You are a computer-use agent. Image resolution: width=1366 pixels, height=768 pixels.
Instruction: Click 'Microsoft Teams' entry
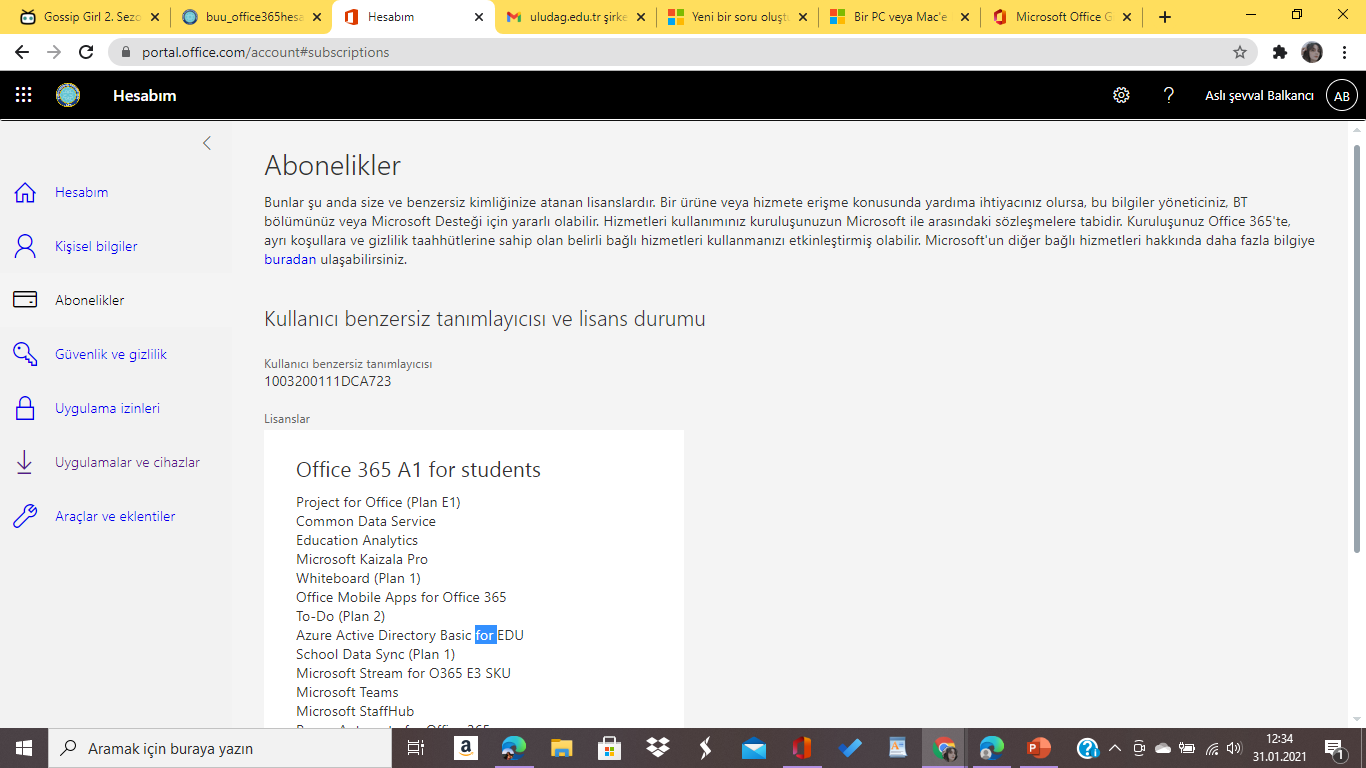point(347,692)
